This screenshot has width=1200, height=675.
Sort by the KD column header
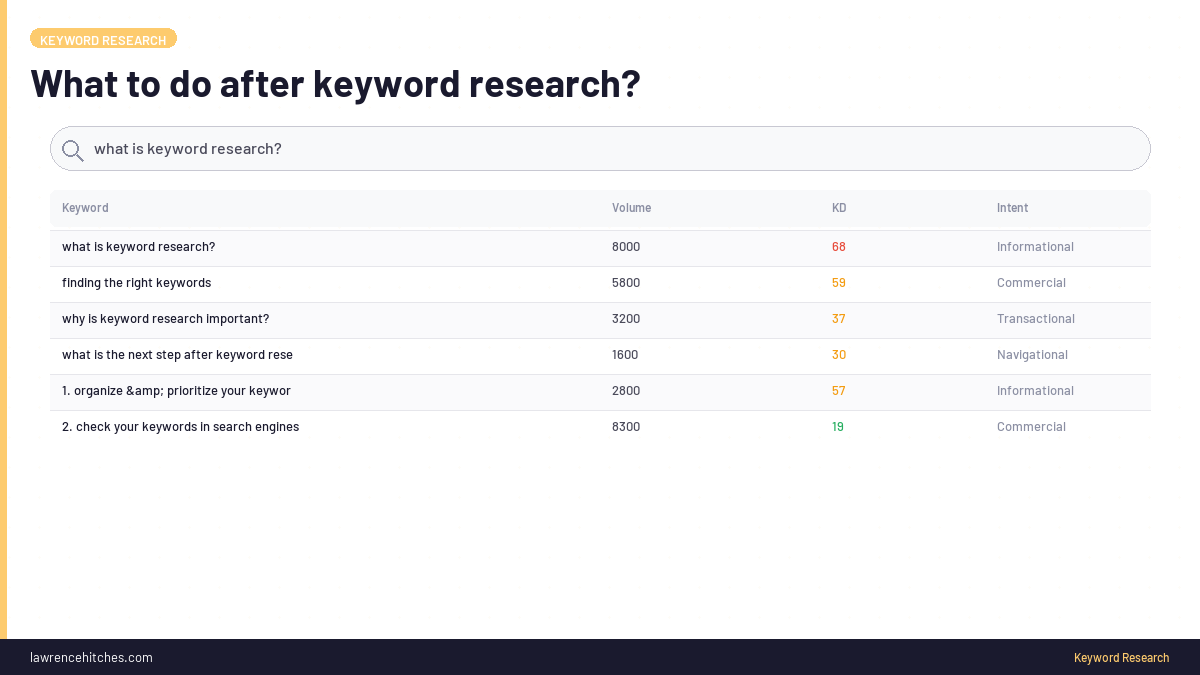pyautogui.click(x=839, y=207)
